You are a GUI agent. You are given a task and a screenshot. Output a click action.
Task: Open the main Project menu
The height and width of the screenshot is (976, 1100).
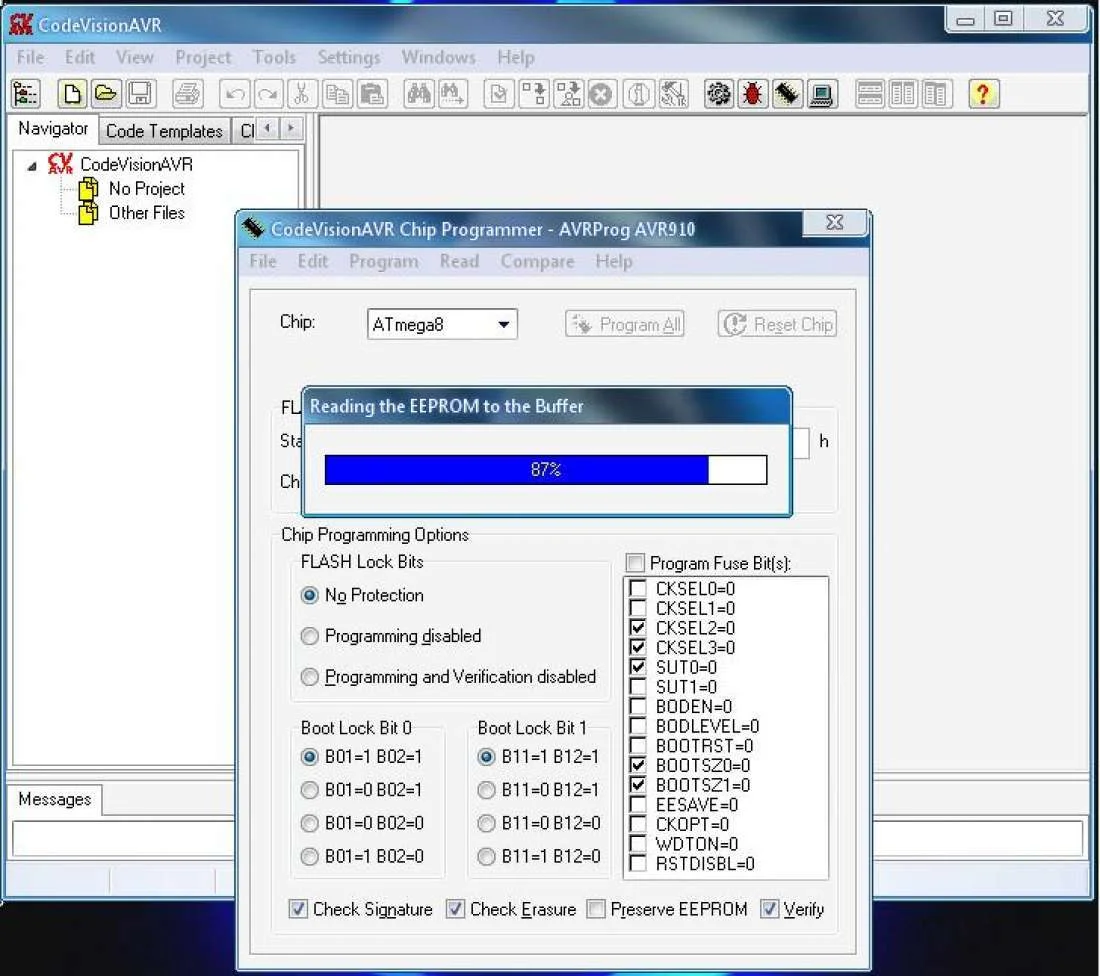pyautogui.click(x=203, y=58)
